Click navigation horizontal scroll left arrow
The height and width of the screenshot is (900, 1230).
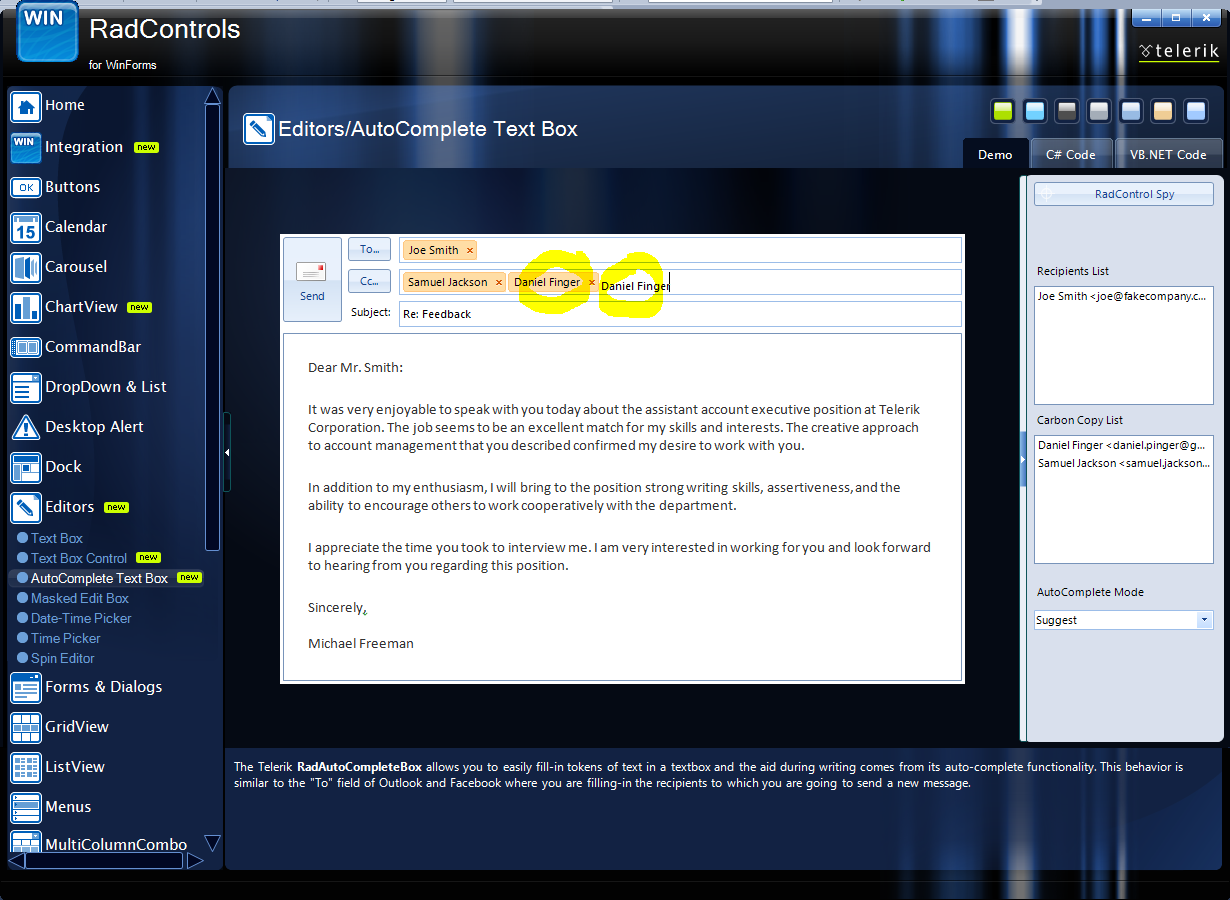[16, 860]
